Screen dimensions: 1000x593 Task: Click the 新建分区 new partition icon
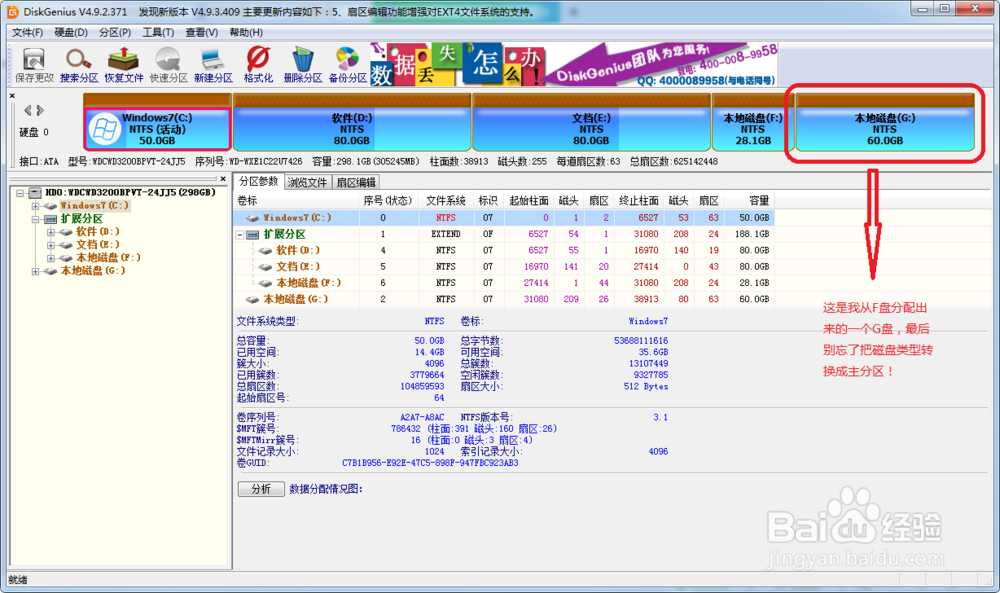coord(213,65)
